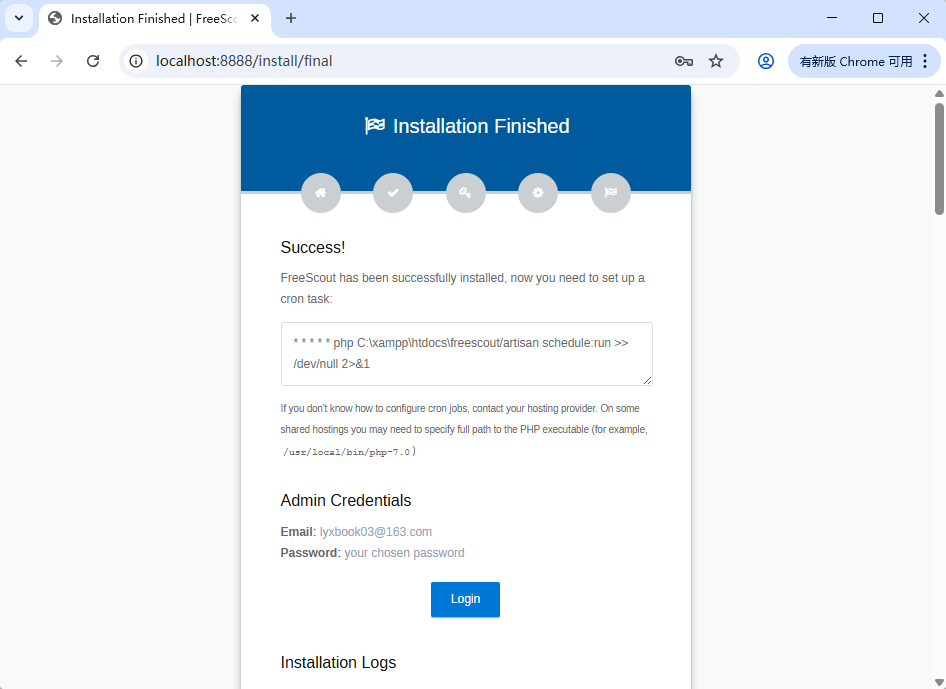Click the key permissions step icon
The image size is (946, 689).
click(x=466, y=193)
